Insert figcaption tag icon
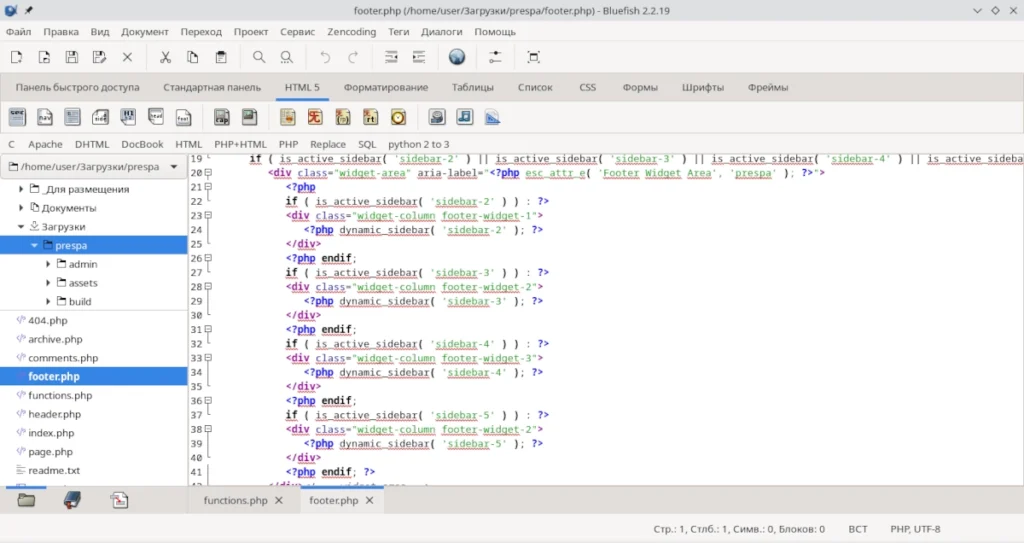 tap(222, 117)
